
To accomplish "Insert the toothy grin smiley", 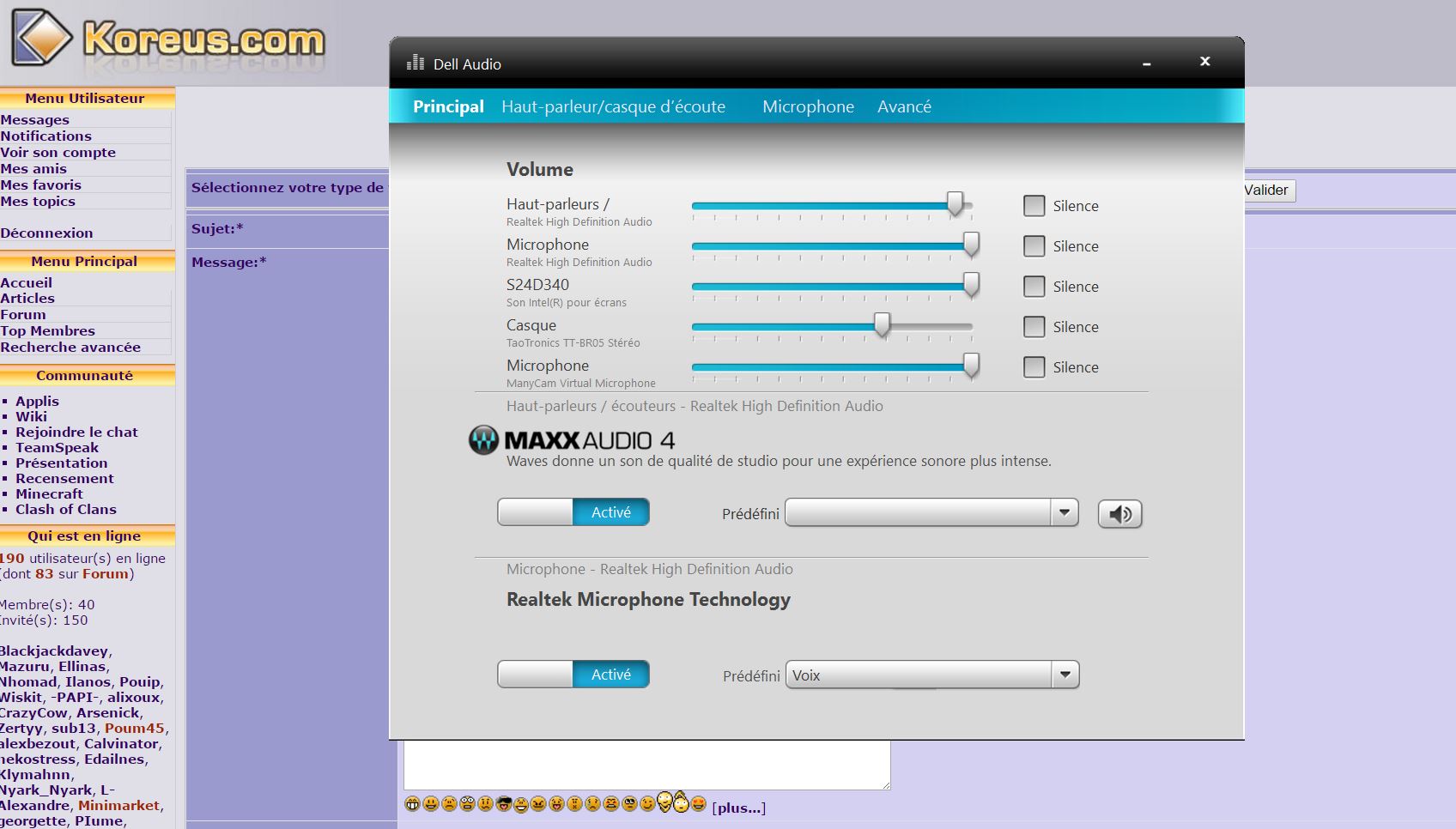I will 412,804.
